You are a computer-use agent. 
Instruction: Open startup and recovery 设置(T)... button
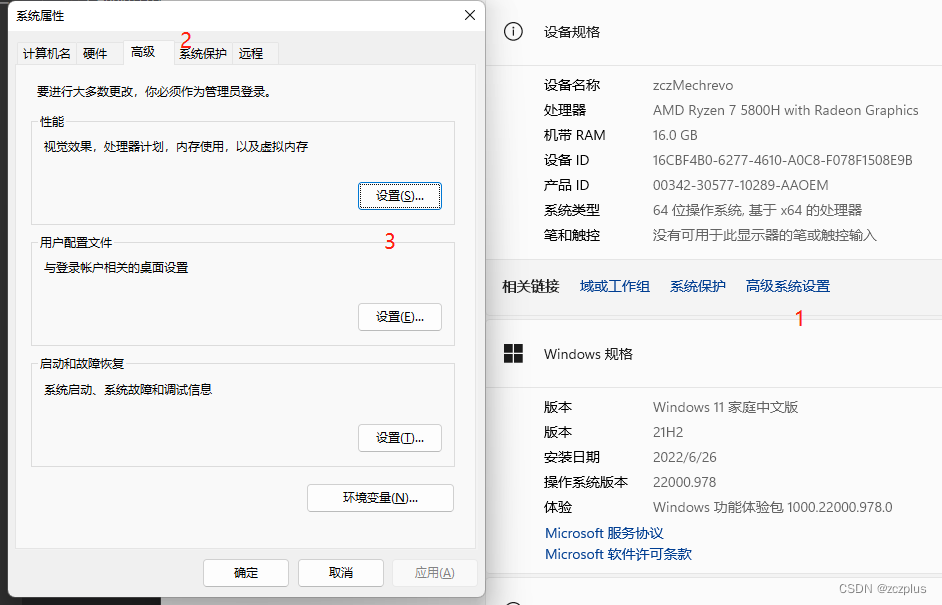400,438
